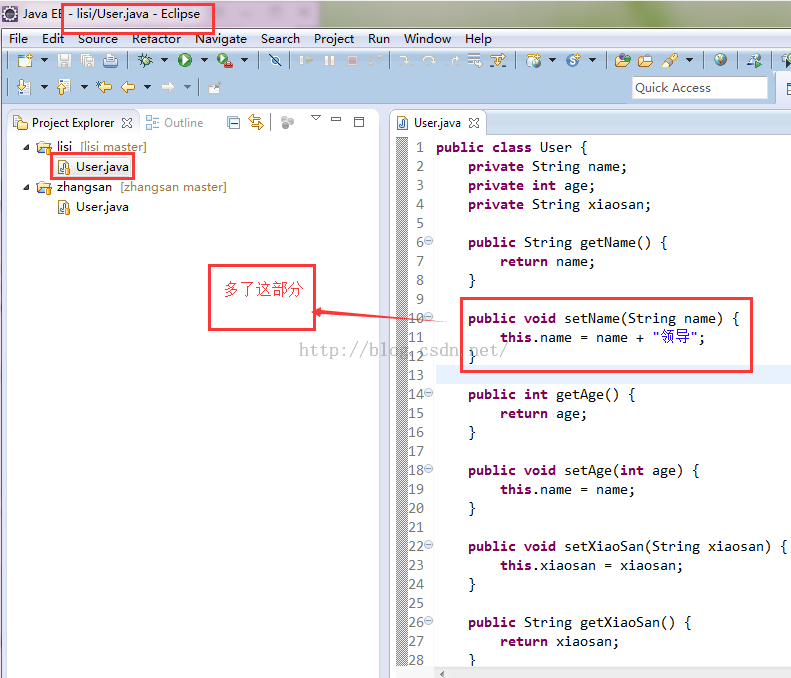Screen dimensions: 791x678
Task: Open the External Tools dropdown arrow
Action: 245,61
